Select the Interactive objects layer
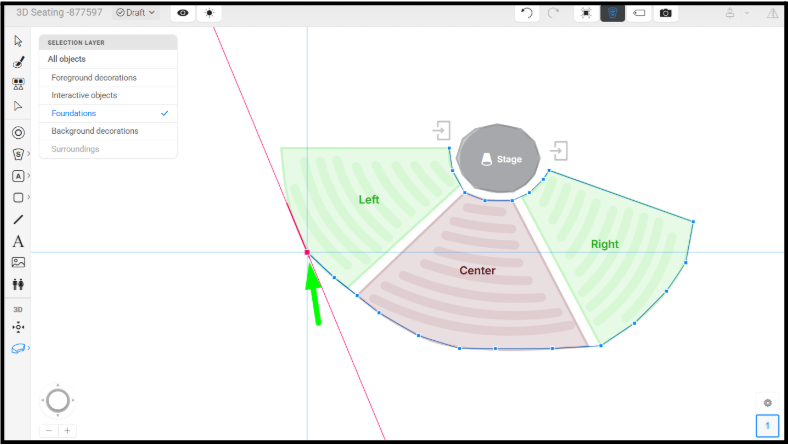 point(108,95)
